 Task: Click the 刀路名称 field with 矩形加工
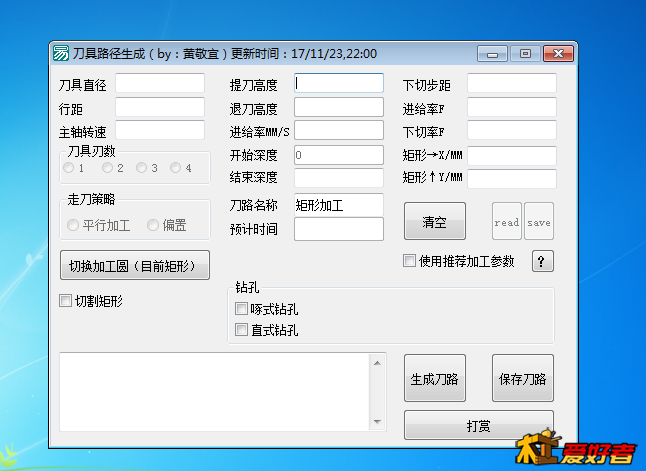click(339, 205)
